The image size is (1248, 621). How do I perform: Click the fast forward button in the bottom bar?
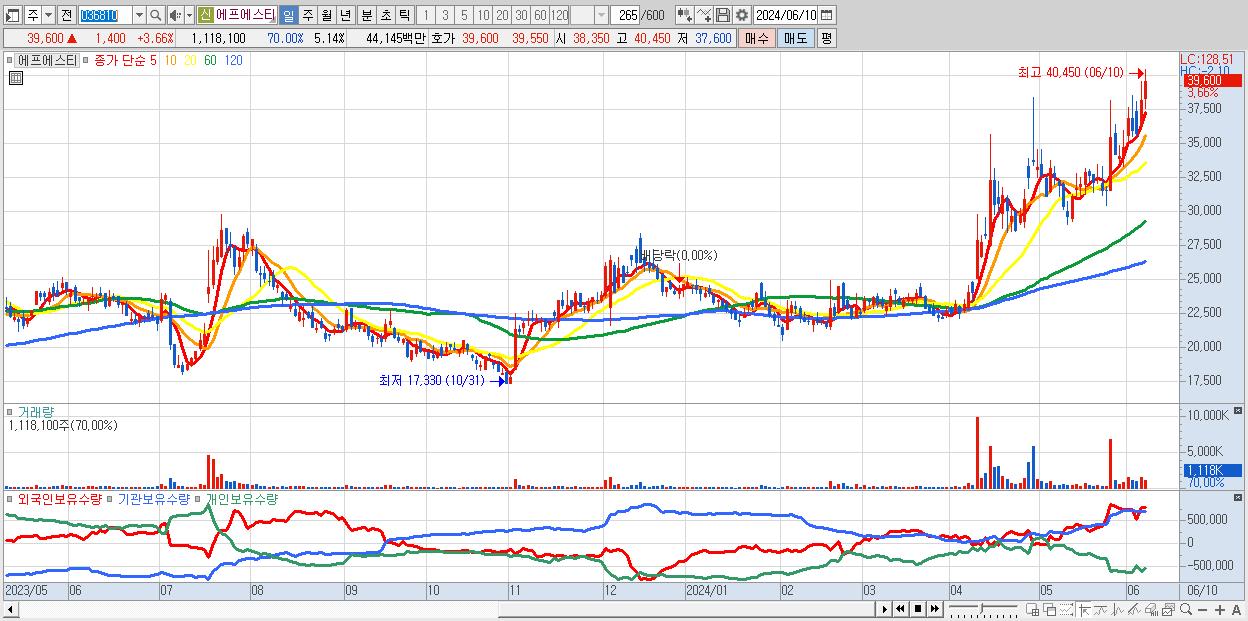click(x=934, y=609)
